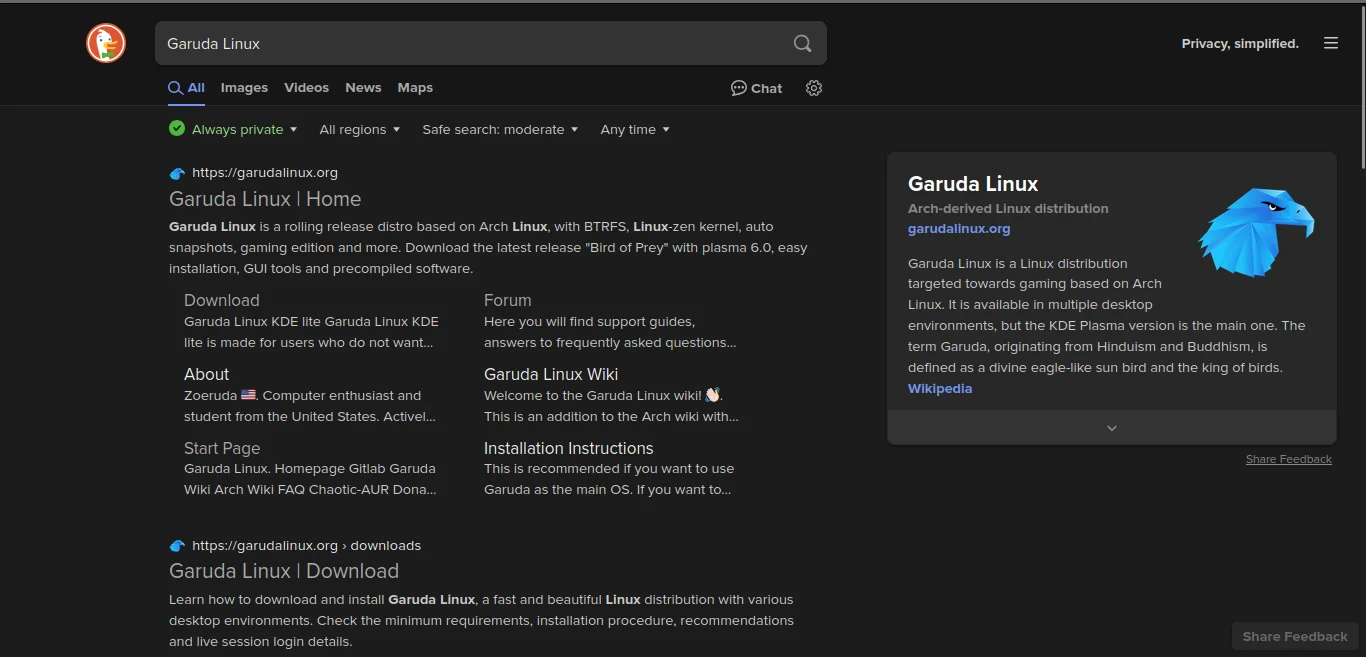Click the Garuda eagle logo image

point(1256,232)
